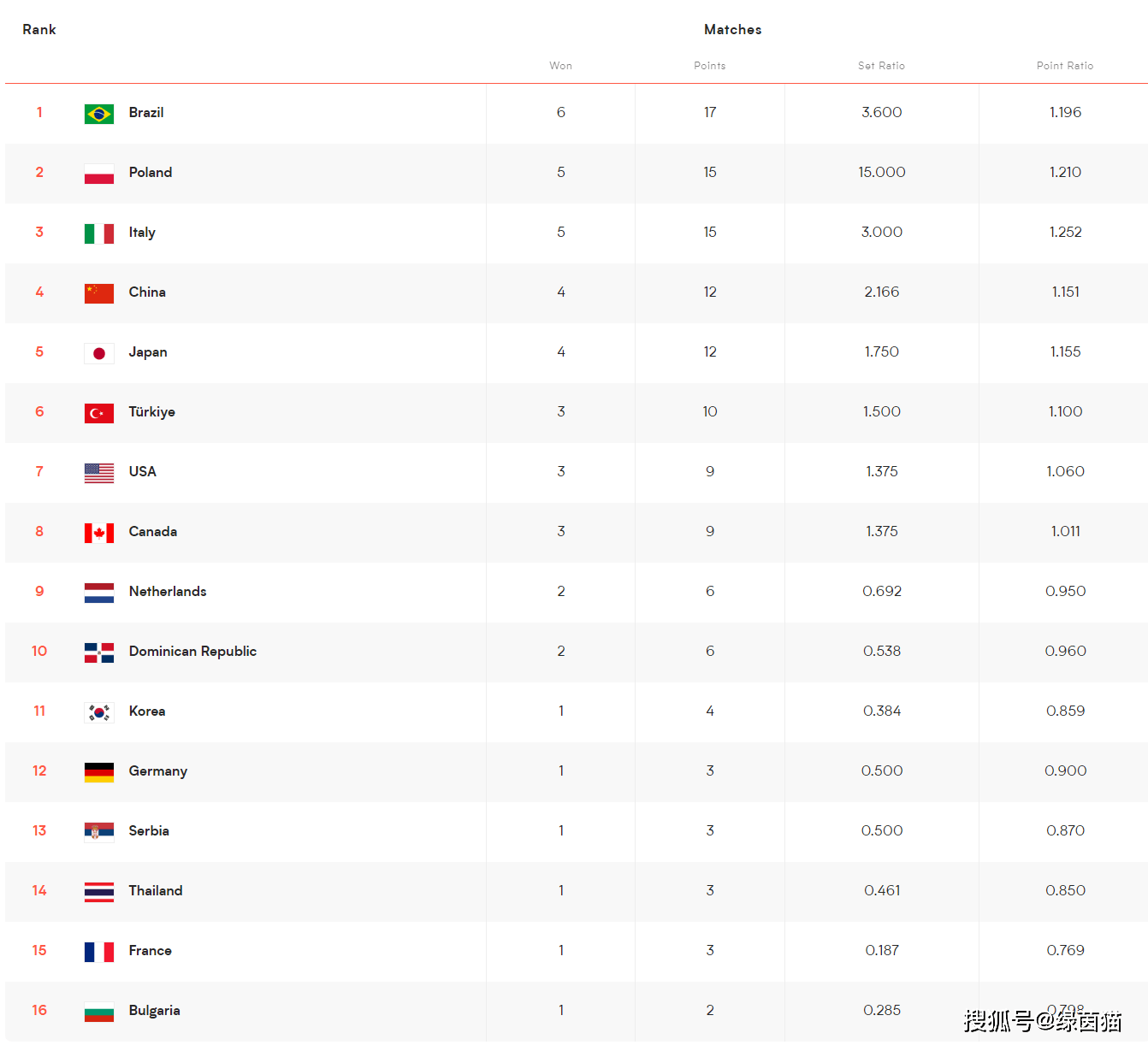Select the Italy flag icon
Image resolution: width=1148 pixels, height=1045 pixels.
coord(99,233)
